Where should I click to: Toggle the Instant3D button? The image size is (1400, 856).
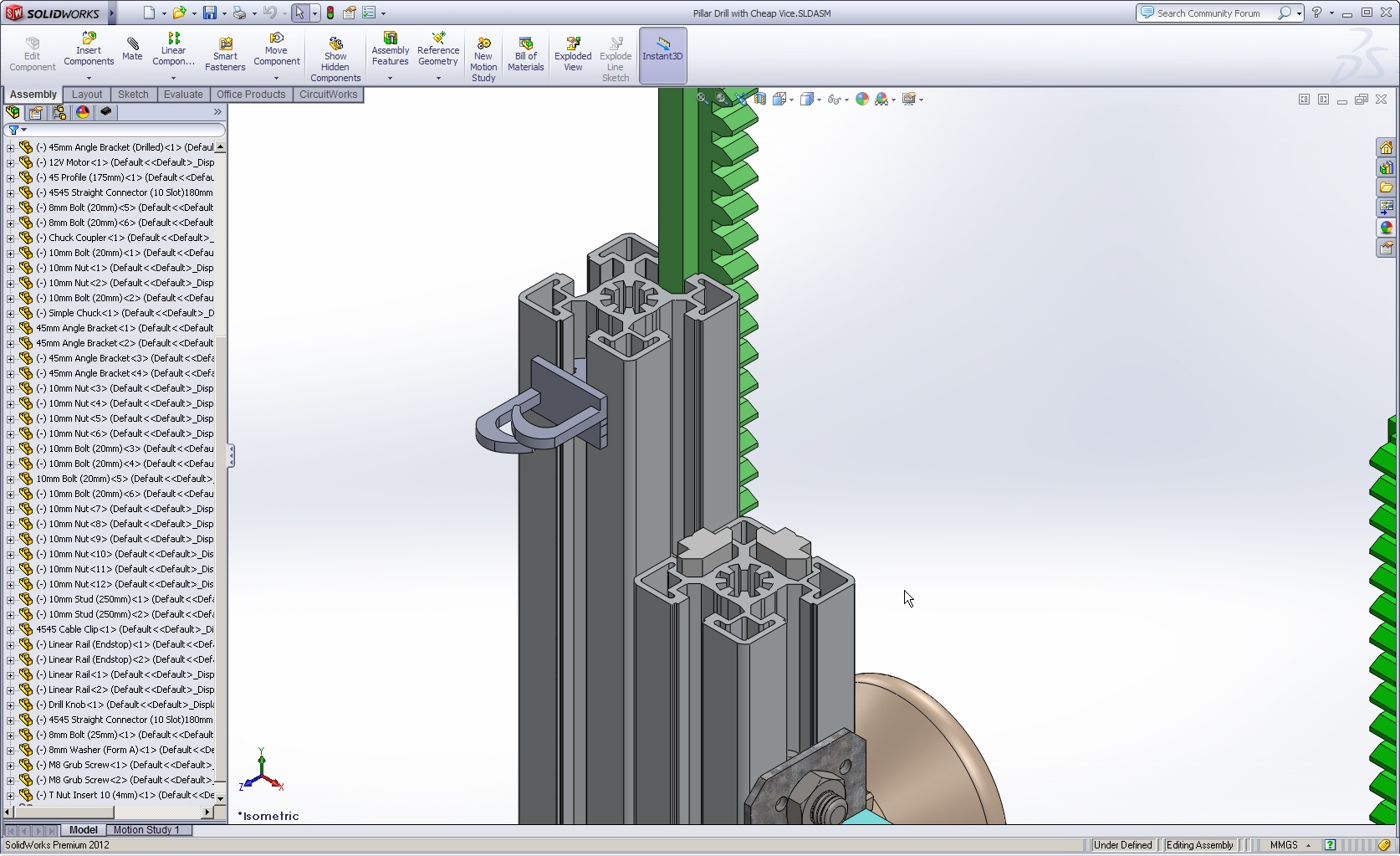pyautogui.click(x=662, y=55)
